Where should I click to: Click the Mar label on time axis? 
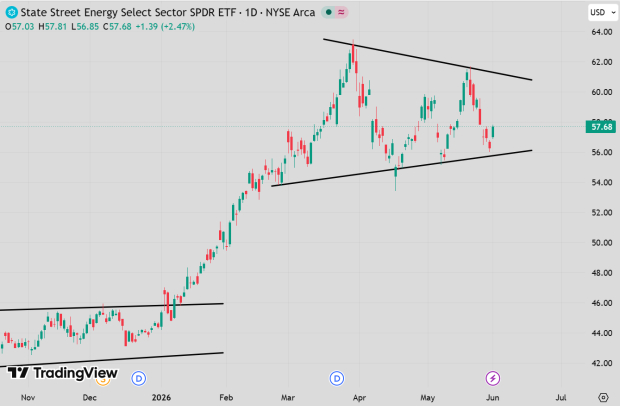[x=288, y=397]
